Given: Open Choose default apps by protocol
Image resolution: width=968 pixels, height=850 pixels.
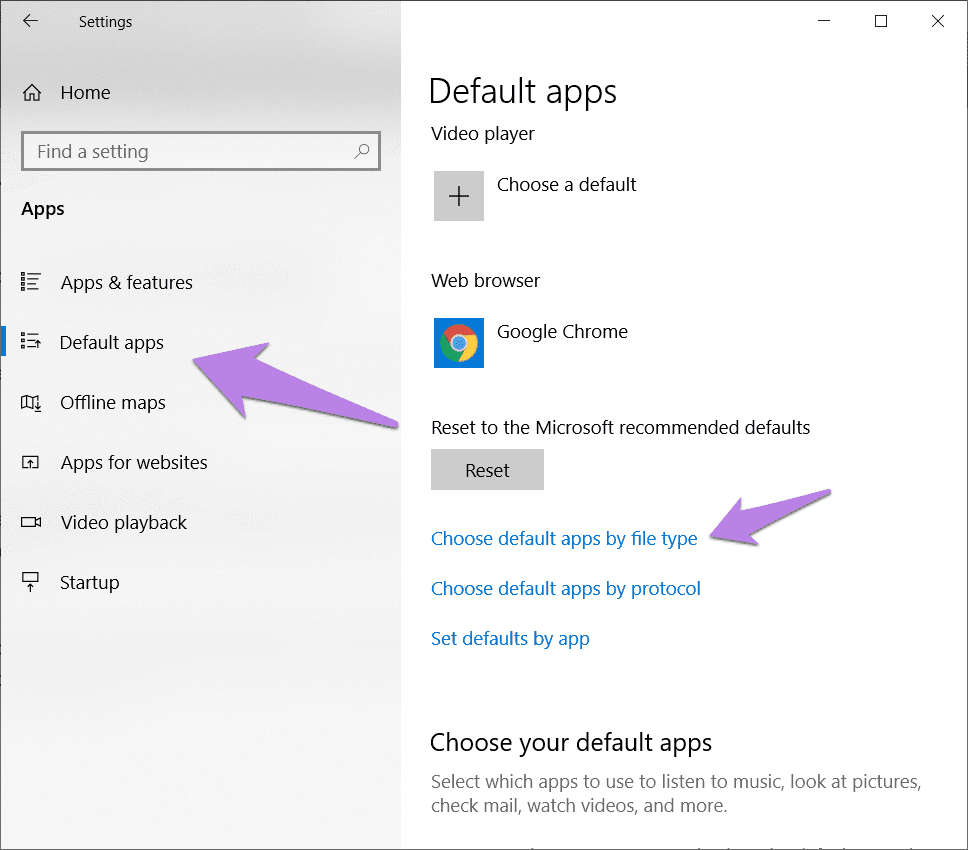Looking at the screenshot, I should pos(565,589).
